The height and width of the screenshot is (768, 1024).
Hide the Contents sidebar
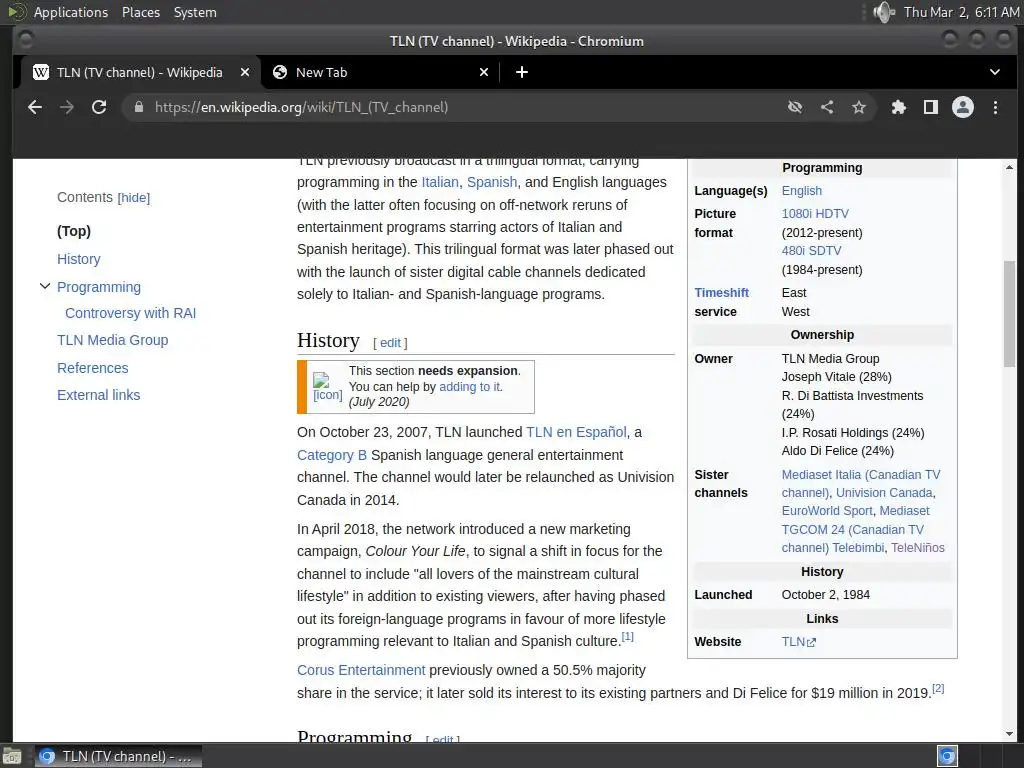(x=134, y=198)
